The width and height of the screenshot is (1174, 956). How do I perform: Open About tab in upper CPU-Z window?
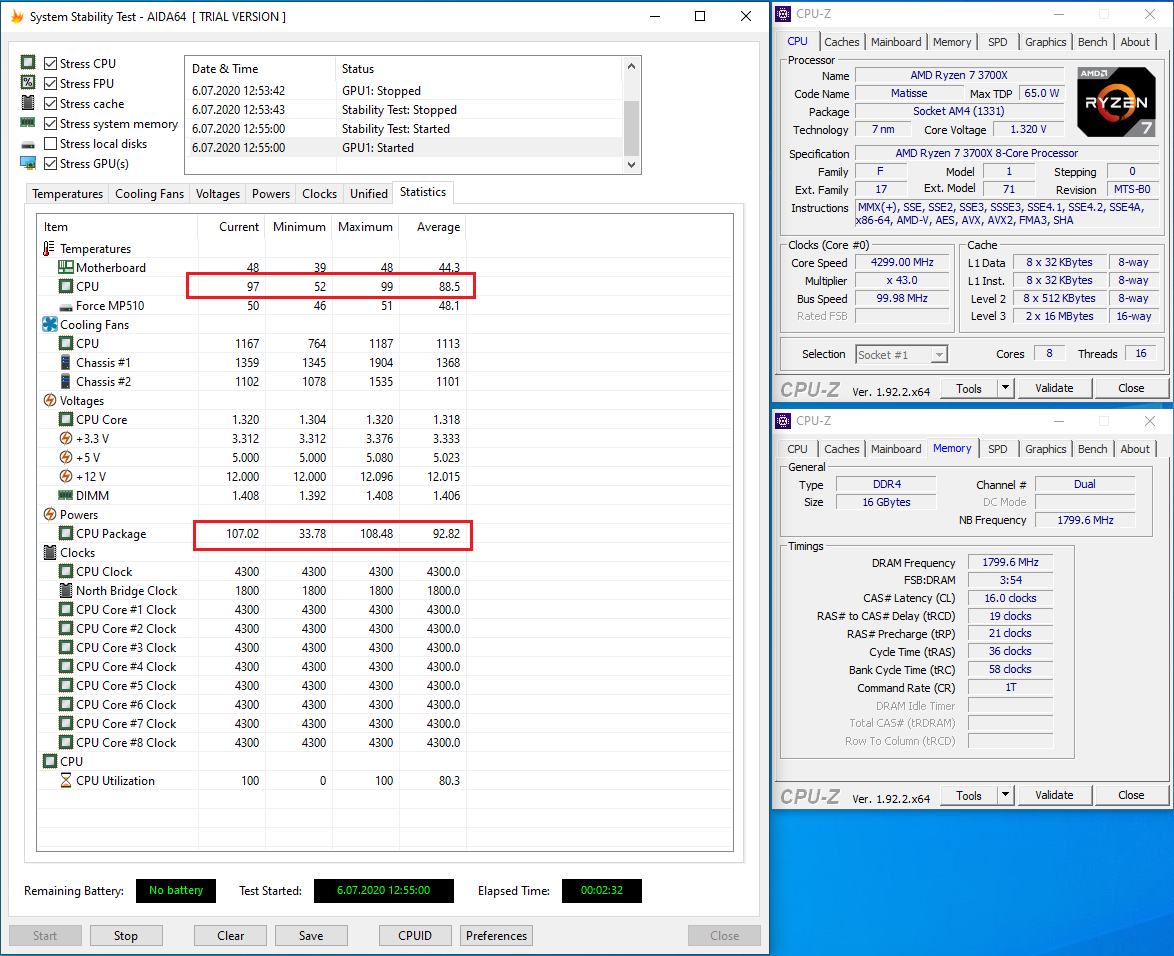tap(1135, 42)
